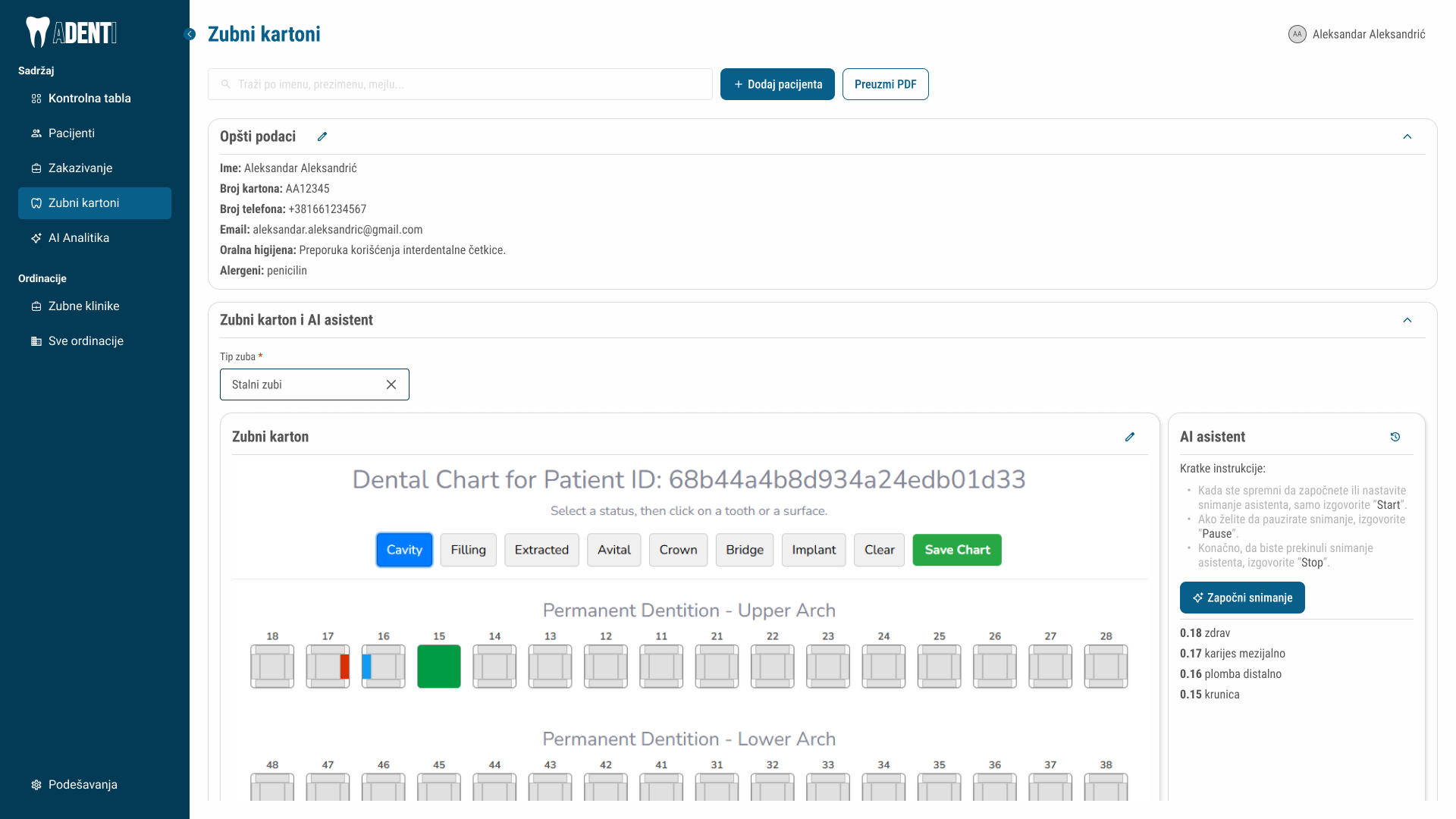Image resolution: width=1456 pixels, height=819 pixels.
Task: Download with Preuzmi PDF button
Action: click(x=885, y=84)
